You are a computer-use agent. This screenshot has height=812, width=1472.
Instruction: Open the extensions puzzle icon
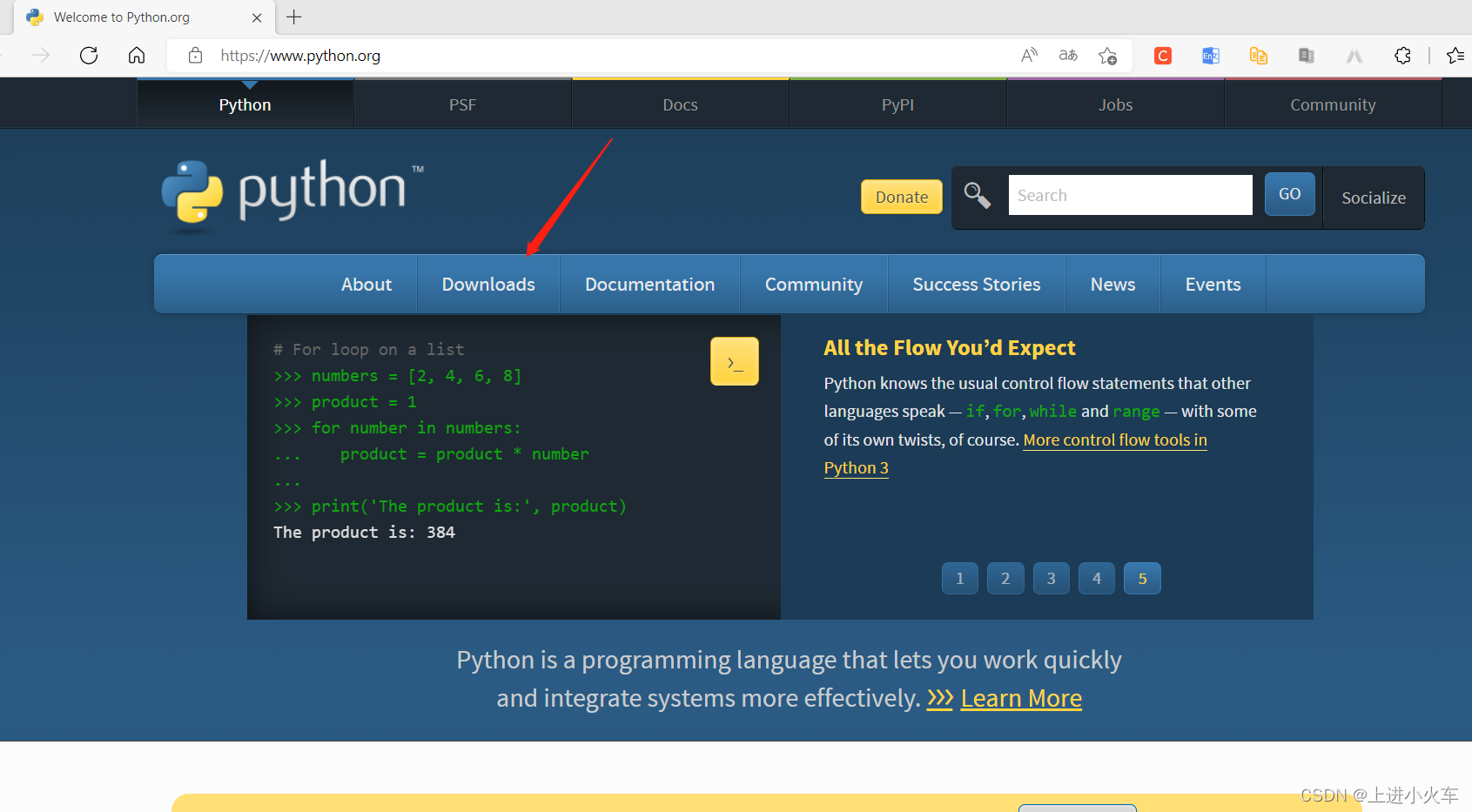[1402, 56]
